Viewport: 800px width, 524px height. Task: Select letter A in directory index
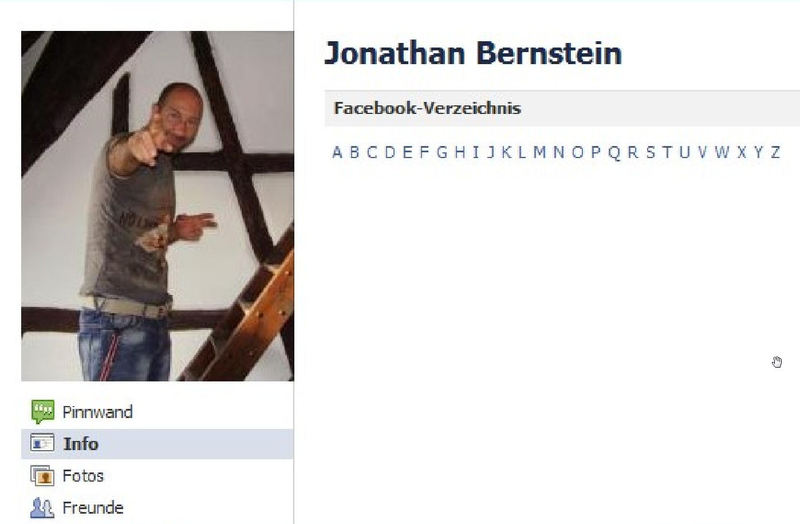[x=337, y=152]
